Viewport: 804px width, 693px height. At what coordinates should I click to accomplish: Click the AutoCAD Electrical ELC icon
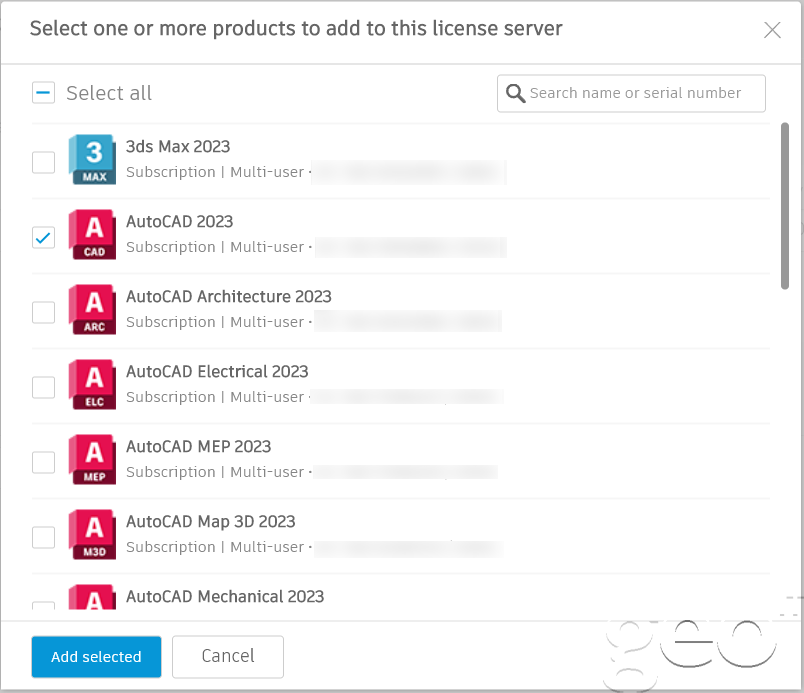pos(92,384)
